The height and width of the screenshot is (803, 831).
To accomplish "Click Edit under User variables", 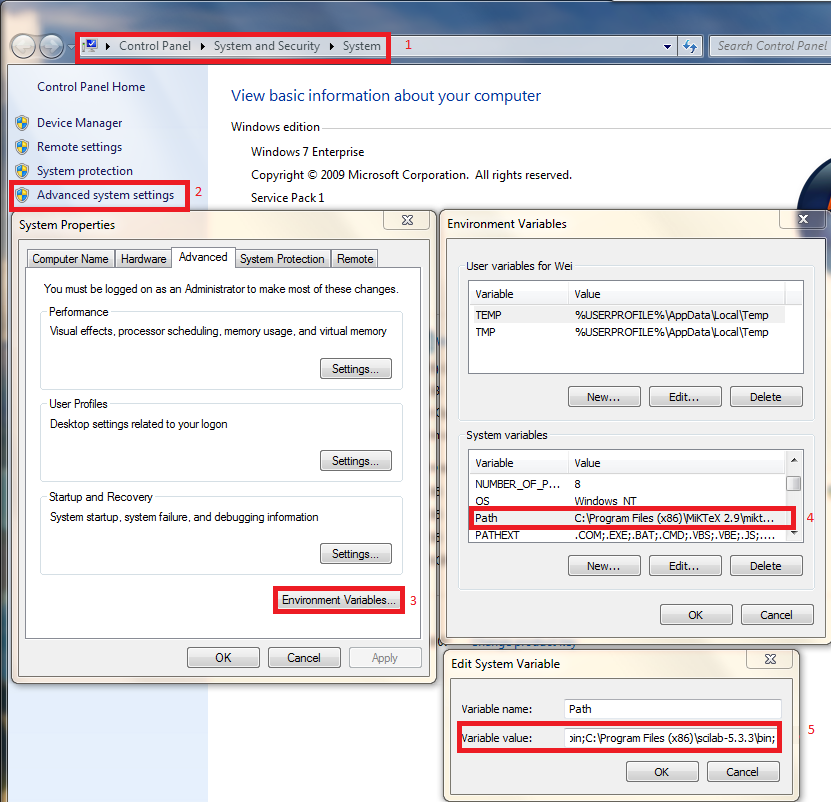I will click(685, 397).
